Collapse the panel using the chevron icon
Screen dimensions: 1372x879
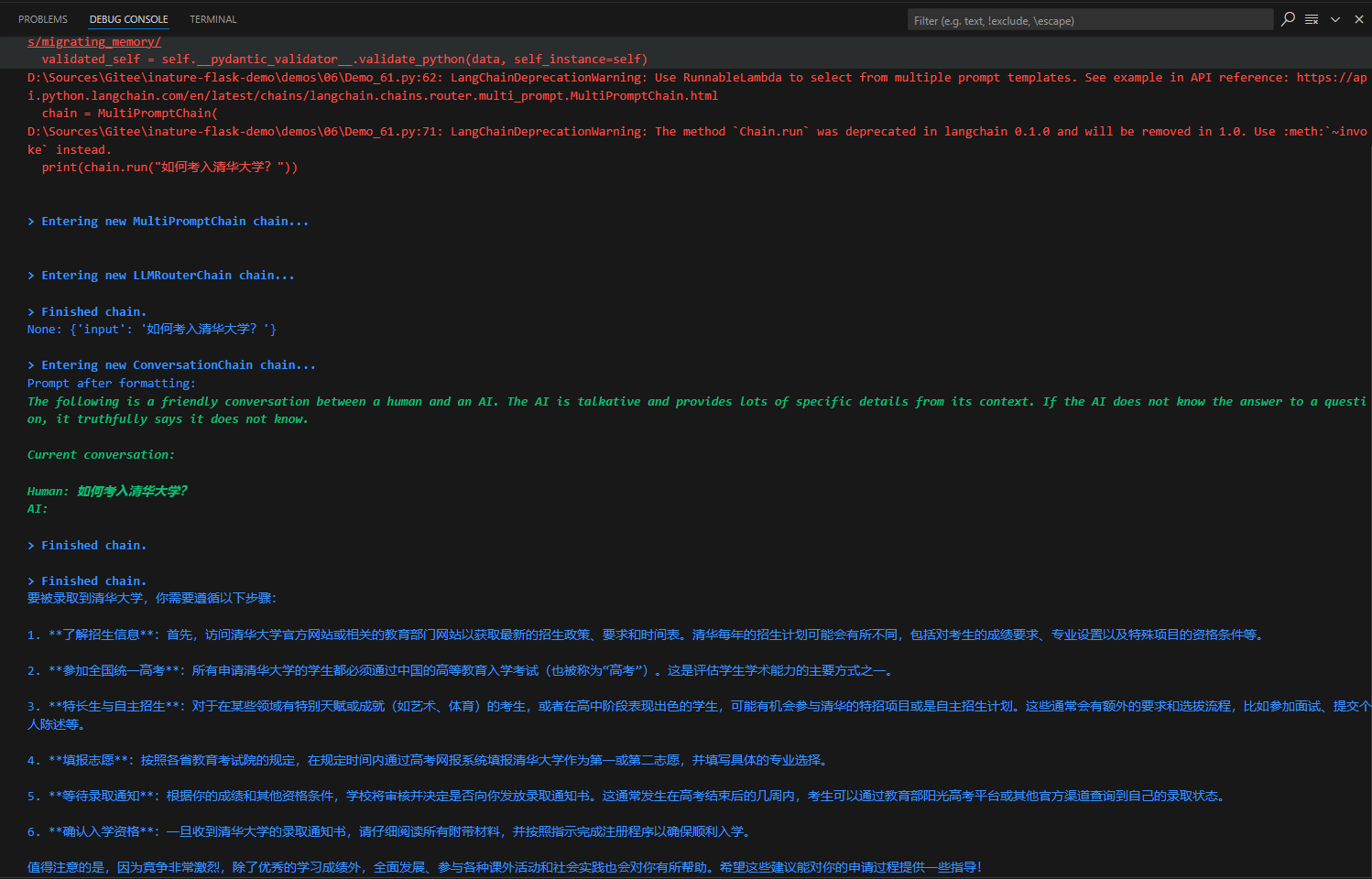(x=1335, y=19)
